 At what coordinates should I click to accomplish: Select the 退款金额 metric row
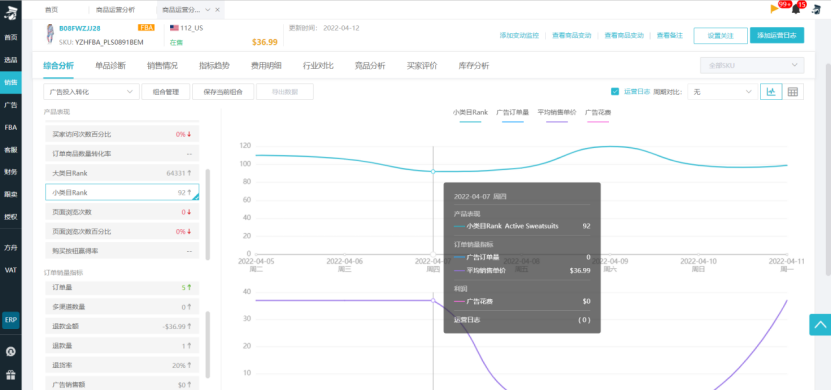coord(122,326)
